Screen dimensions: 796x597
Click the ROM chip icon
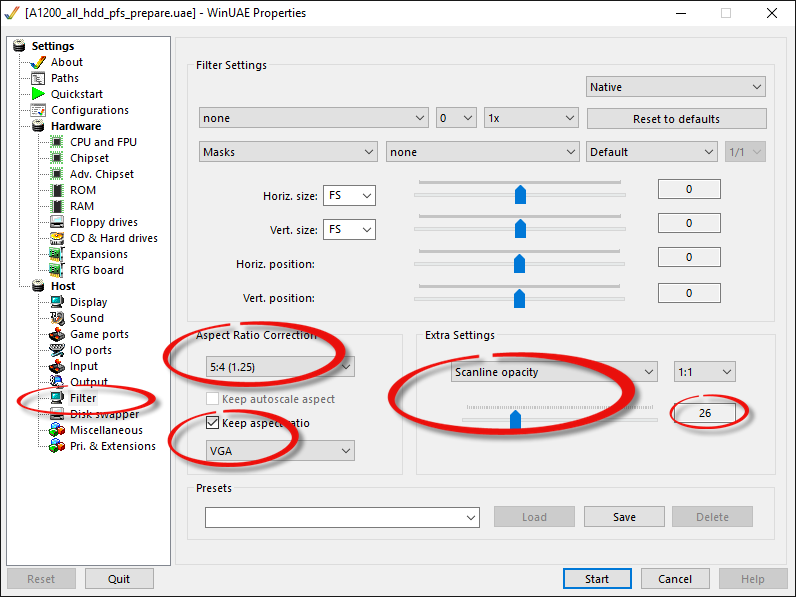pyautogui.click(x=57, y=190)
